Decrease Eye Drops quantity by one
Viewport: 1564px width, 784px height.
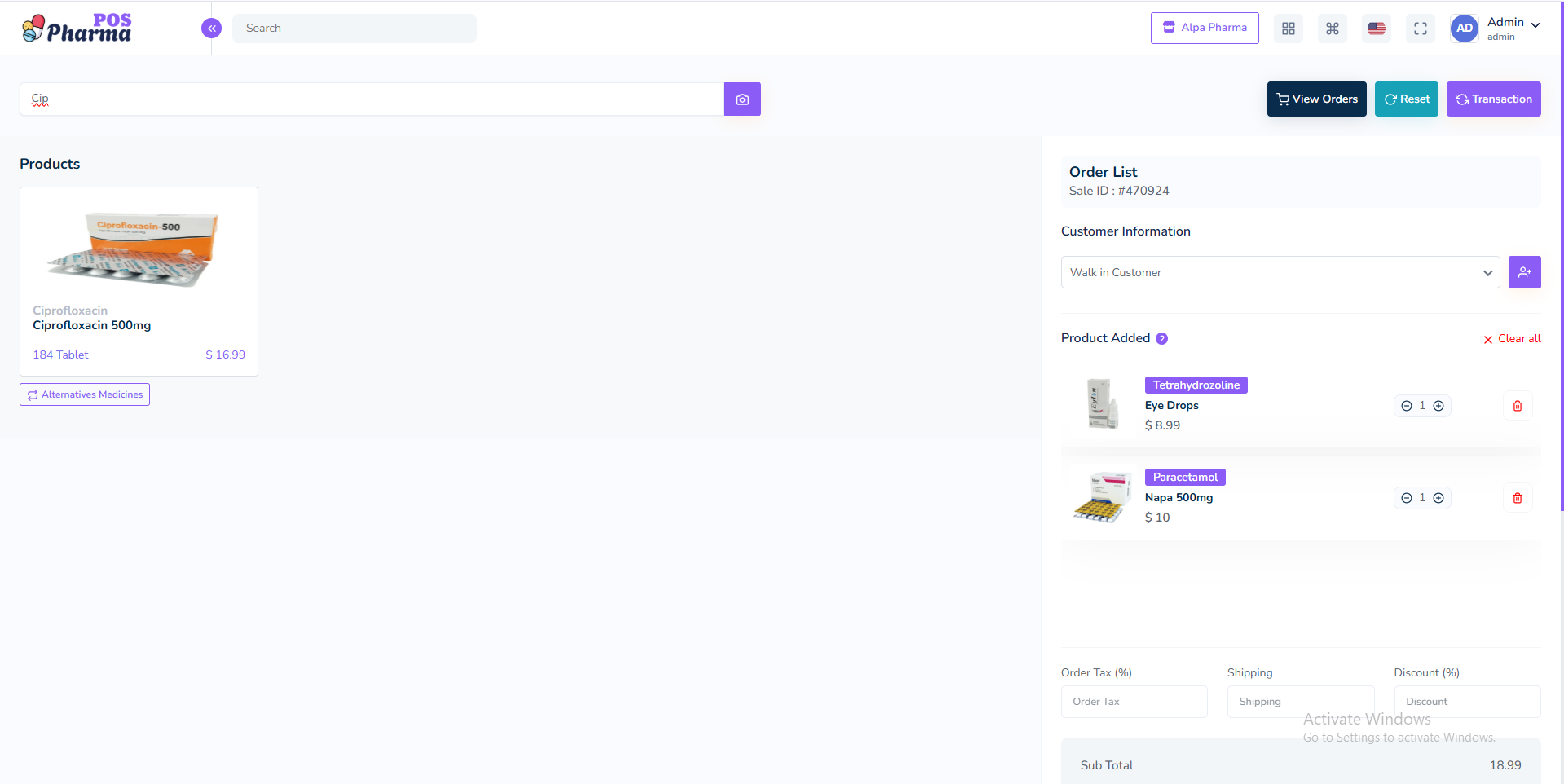pyautogui.click(x=1406, y=406)
